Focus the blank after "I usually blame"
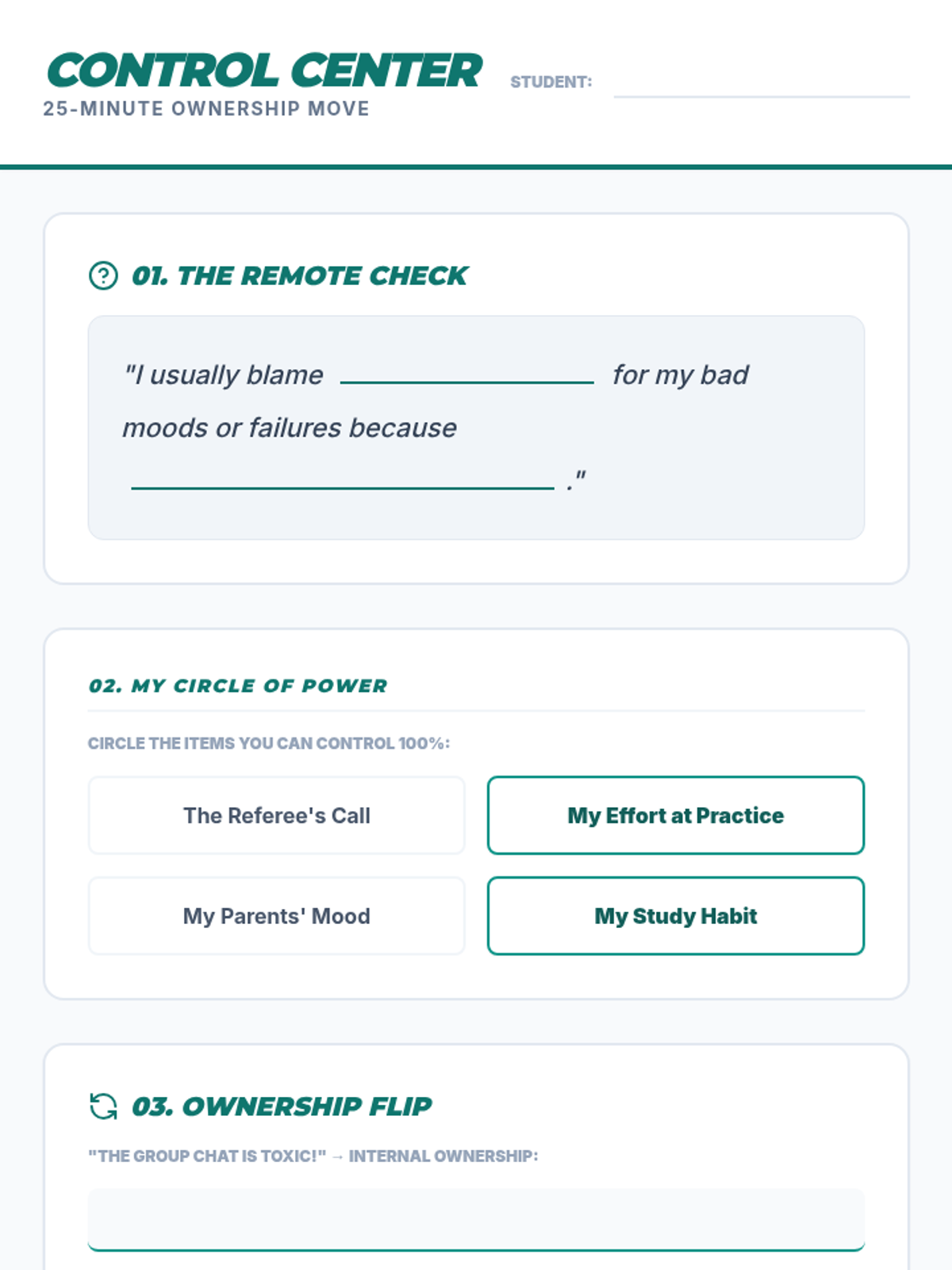Screen dimensions: 952x1270 (x=466, y=371)
